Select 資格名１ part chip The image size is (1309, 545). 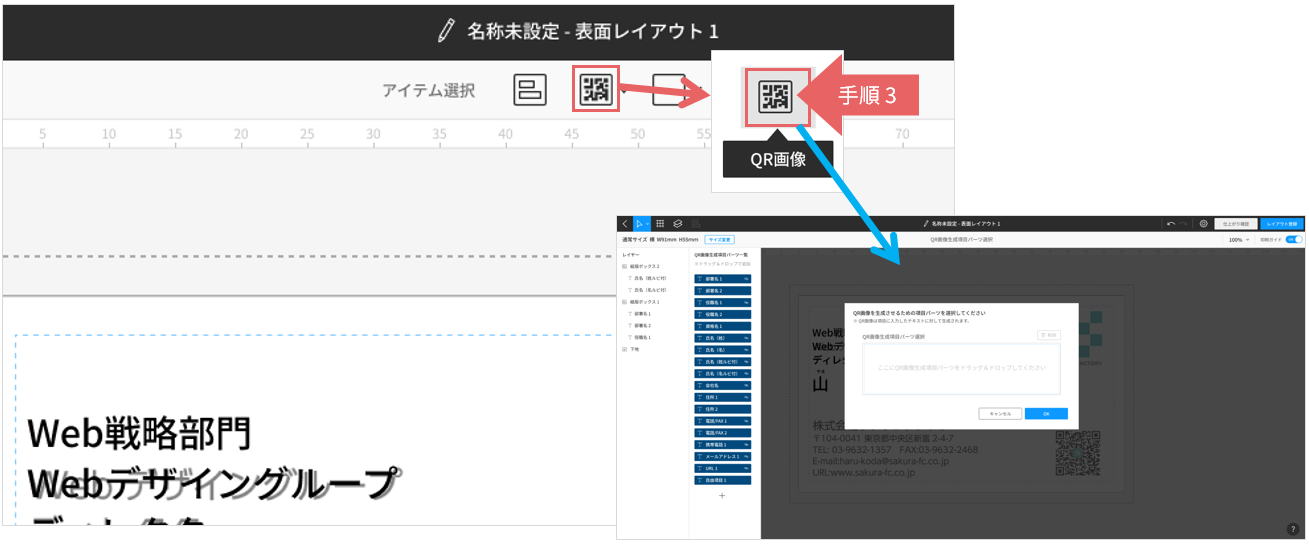coord(722,326)
